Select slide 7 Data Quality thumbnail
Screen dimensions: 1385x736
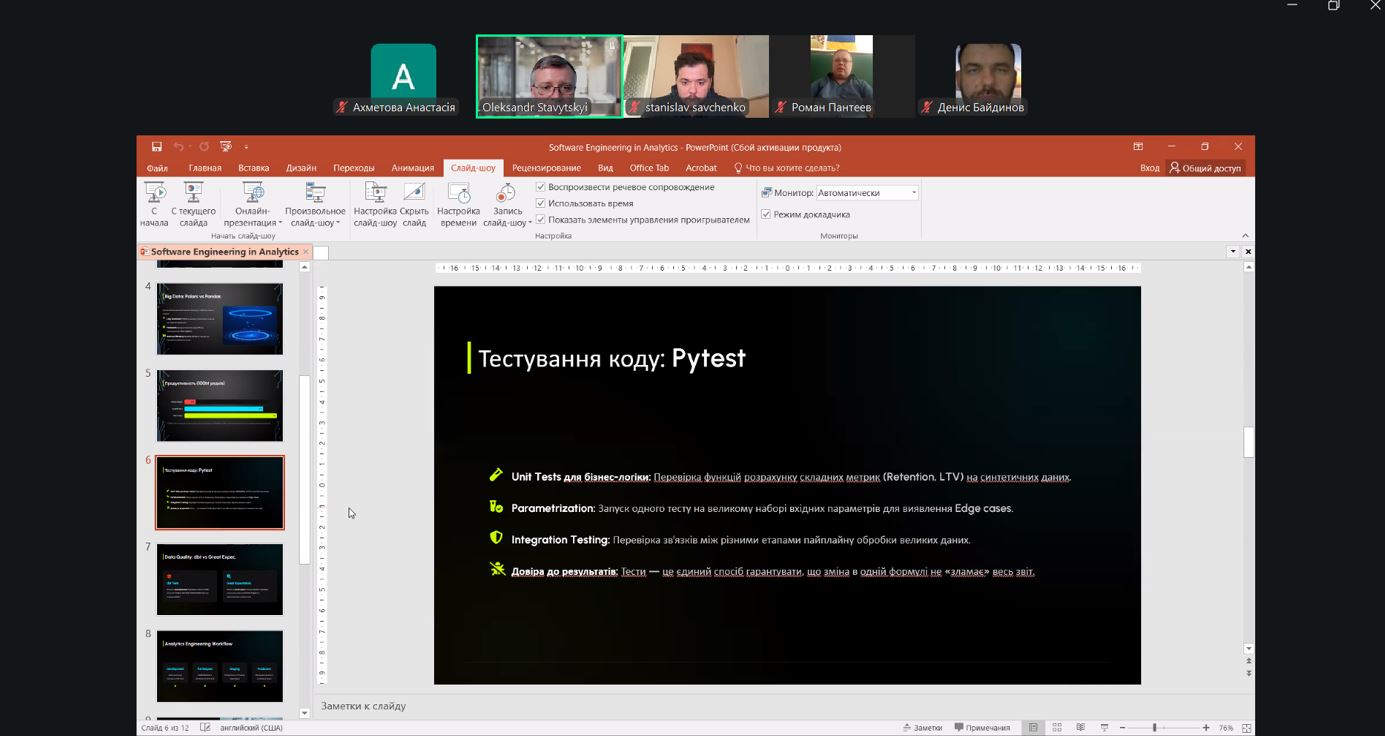pyautogui.click(x=220, y=579)
